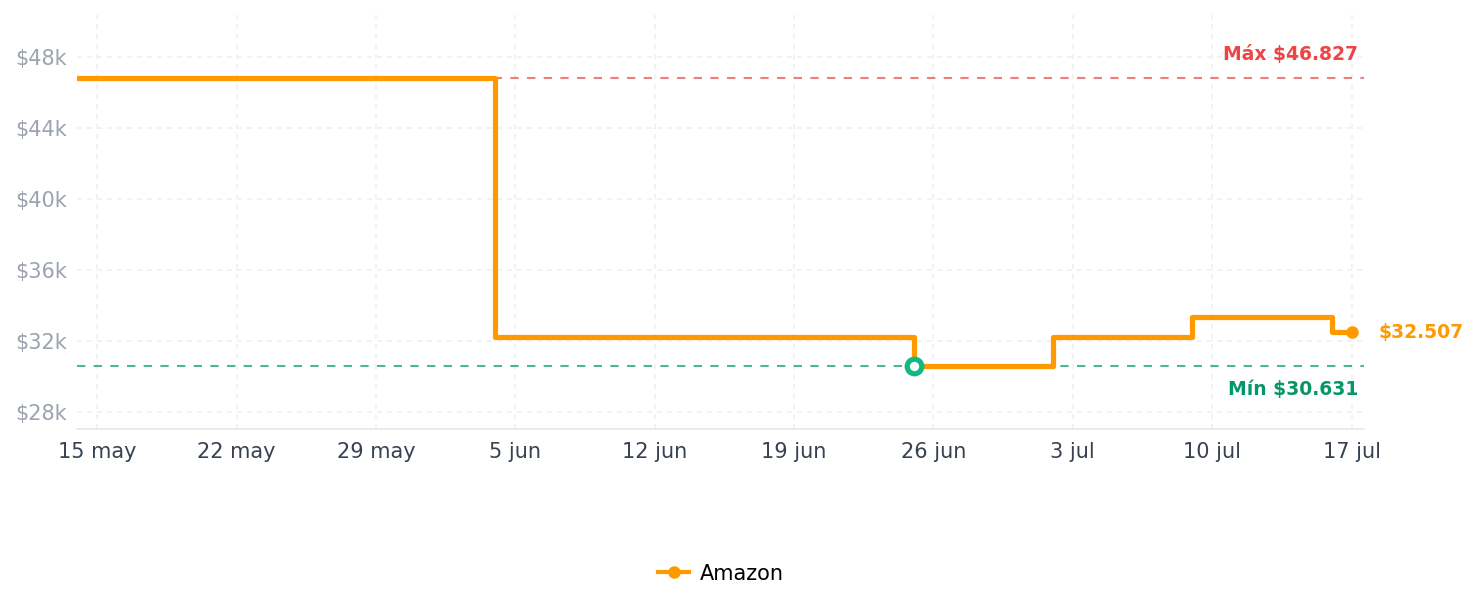1479x607 pixels.
Task: Click the Mín $30.631 label
Action: point(1293,389)
